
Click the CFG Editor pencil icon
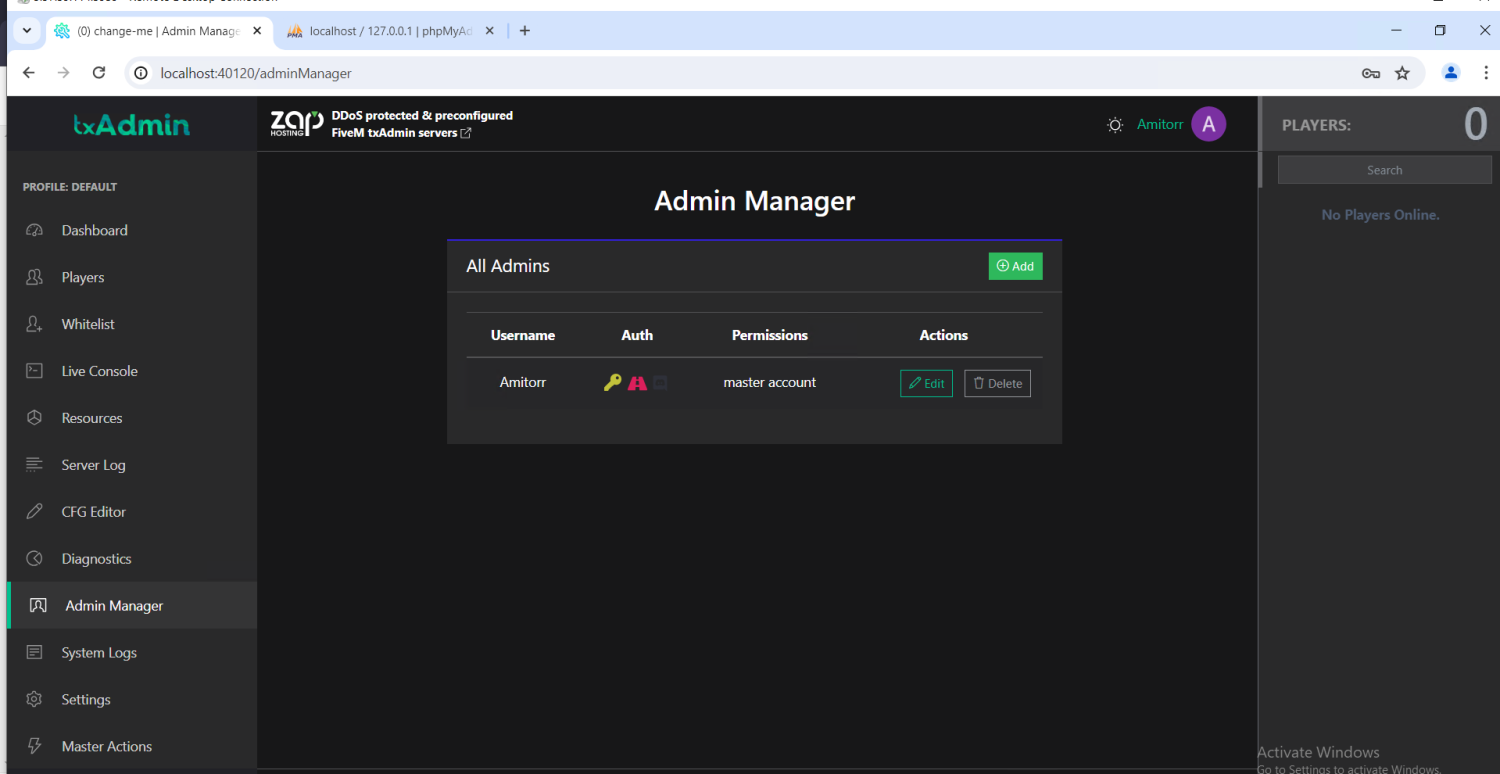[34, 512]
